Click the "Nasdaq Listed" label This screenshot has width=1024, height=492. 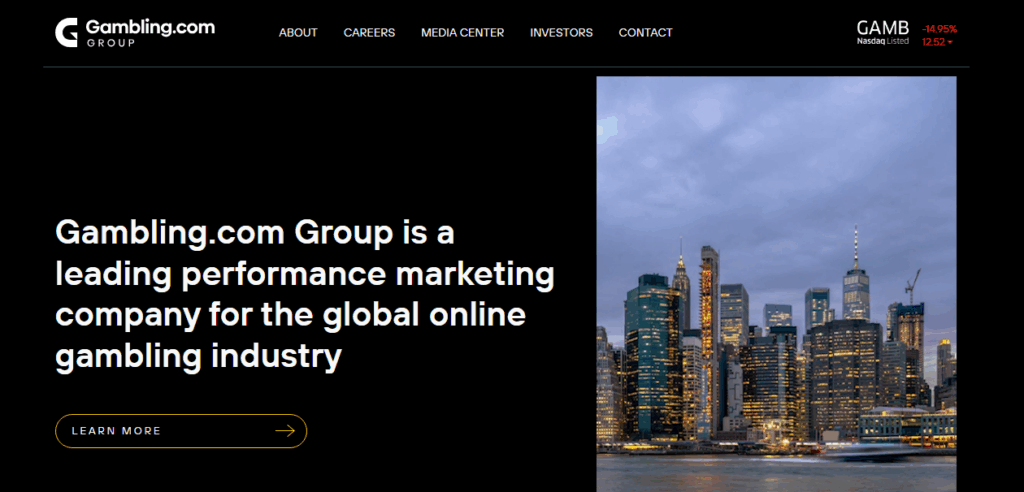(x=882, y=41)
